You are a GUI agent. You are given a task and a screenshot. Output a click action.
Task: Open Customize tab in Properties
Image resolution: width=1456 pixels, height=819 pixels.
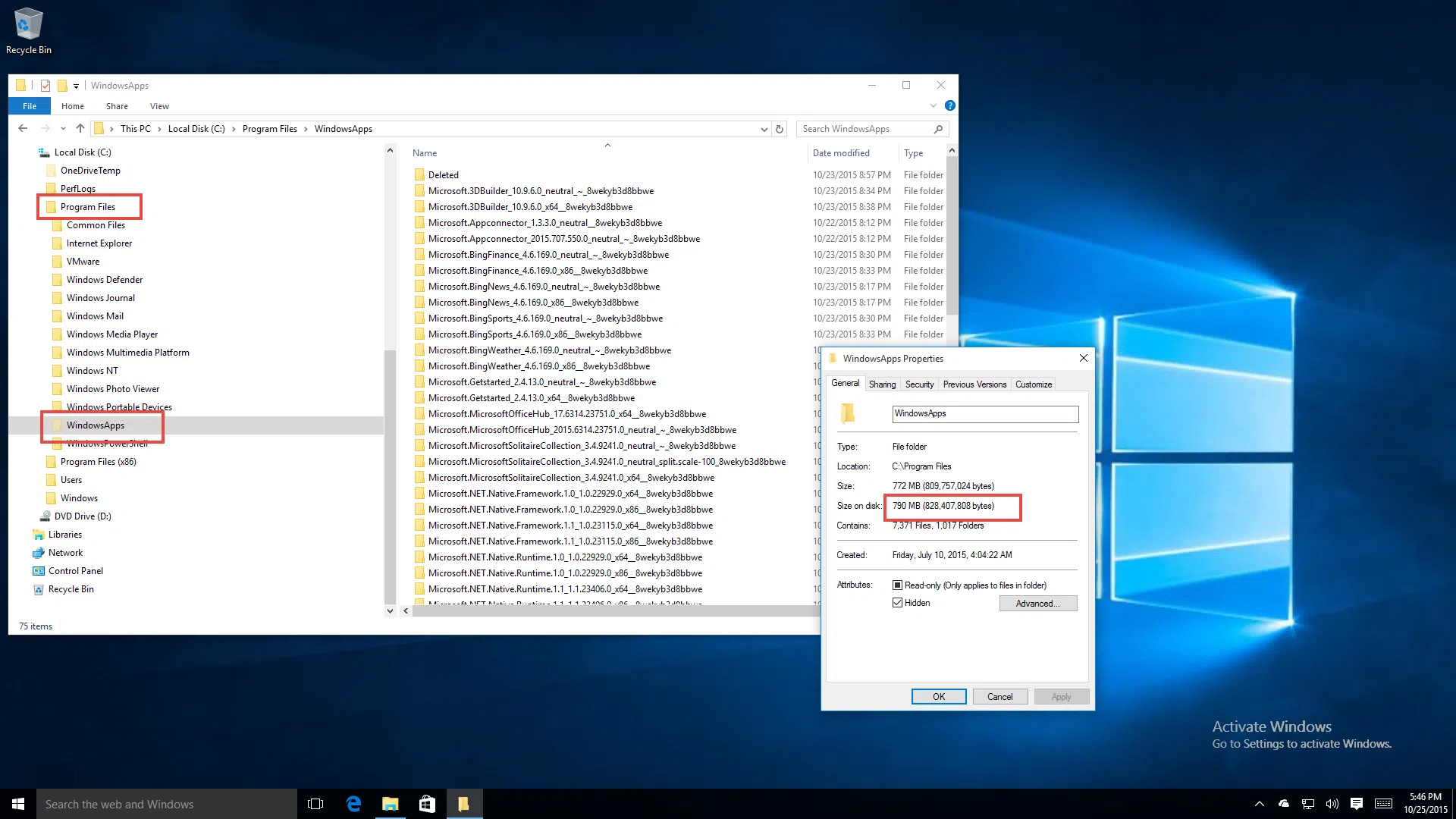click(1034, 384)
